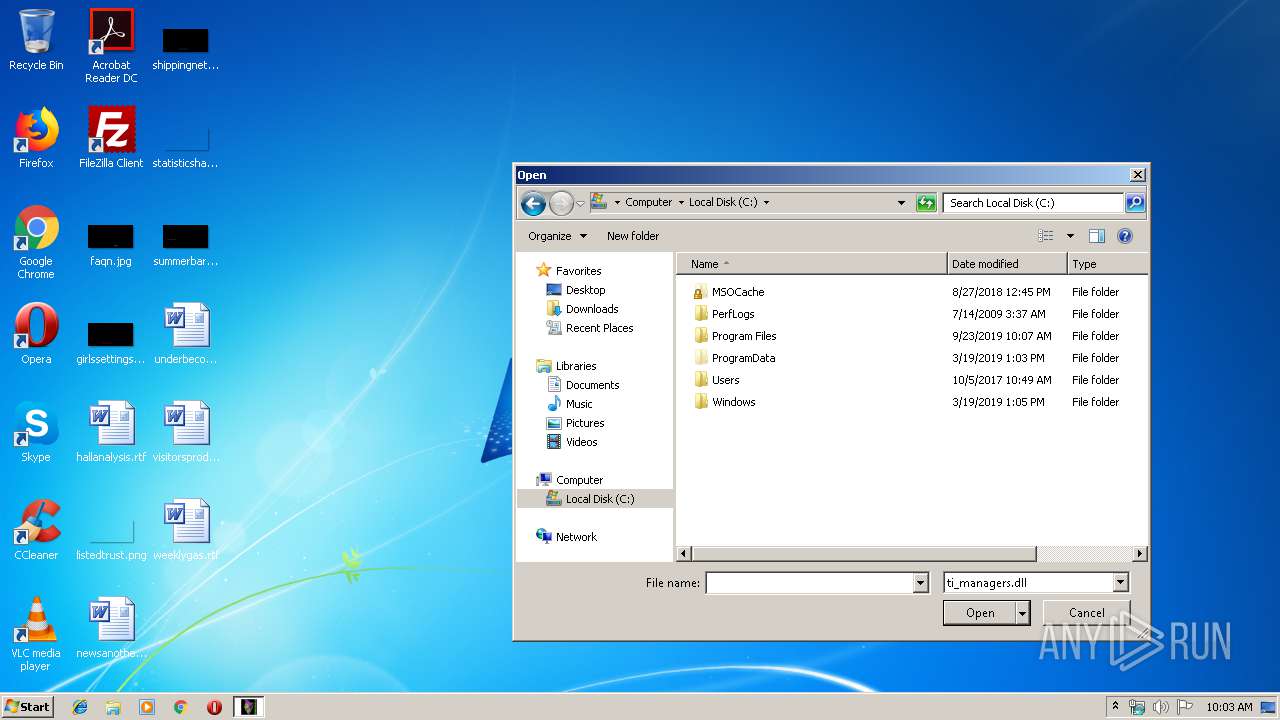Click Internet Explorer icon in taskbar
1280x720 pixels.
(80, 707)
